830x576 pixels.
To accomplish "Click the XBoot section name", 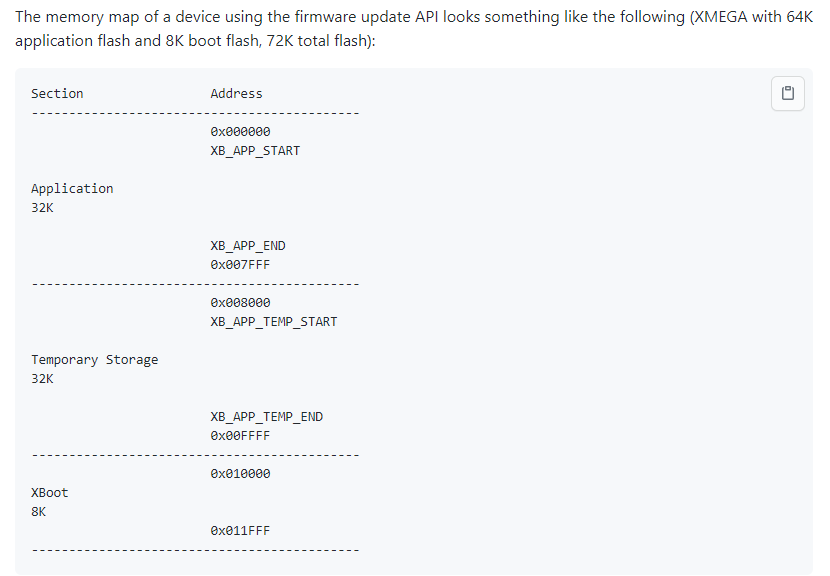I will point(50,493).
